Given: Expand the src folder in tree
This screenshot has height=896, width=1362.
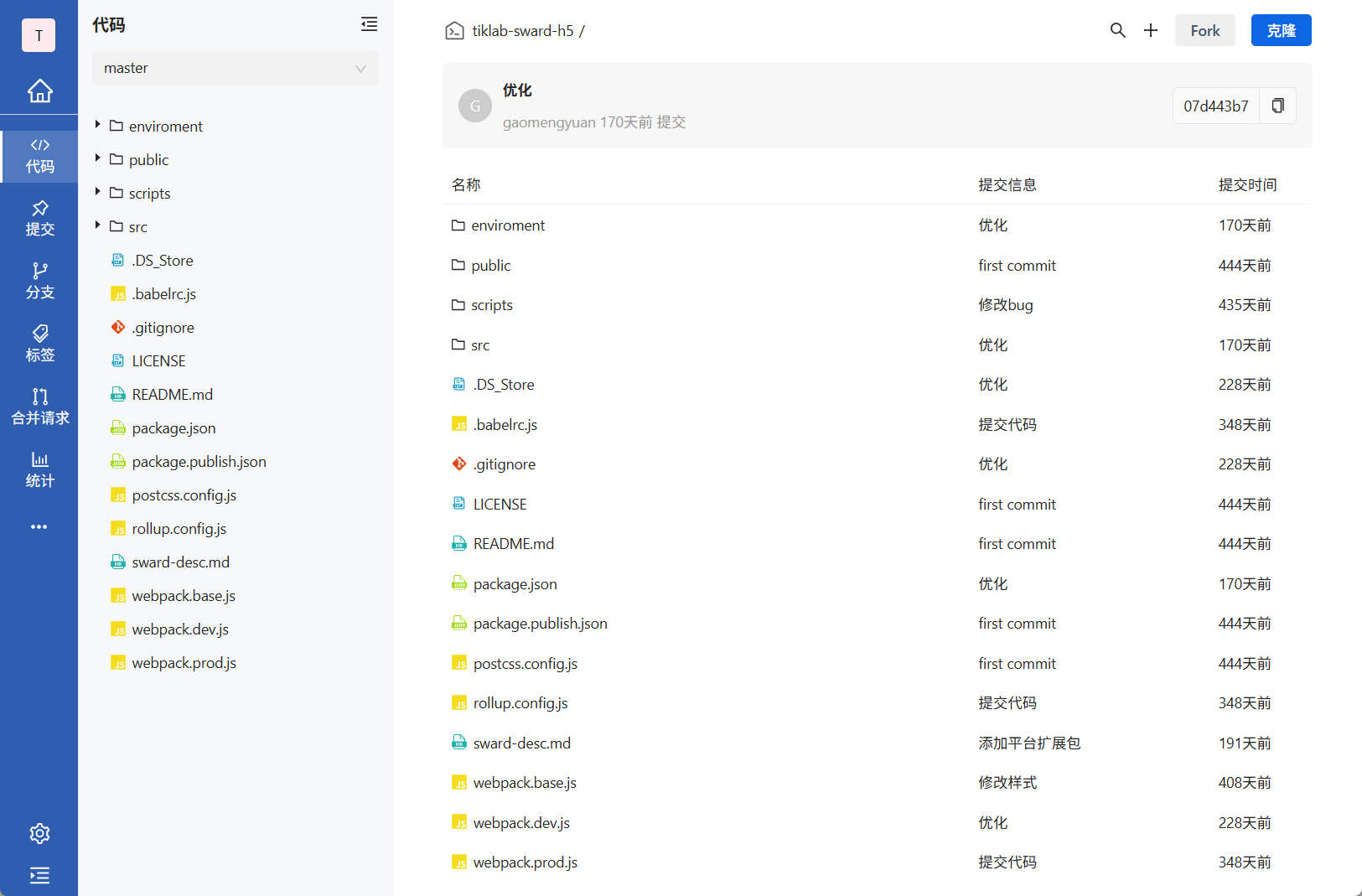Looking at the screenshot, I should click(98, 225).
